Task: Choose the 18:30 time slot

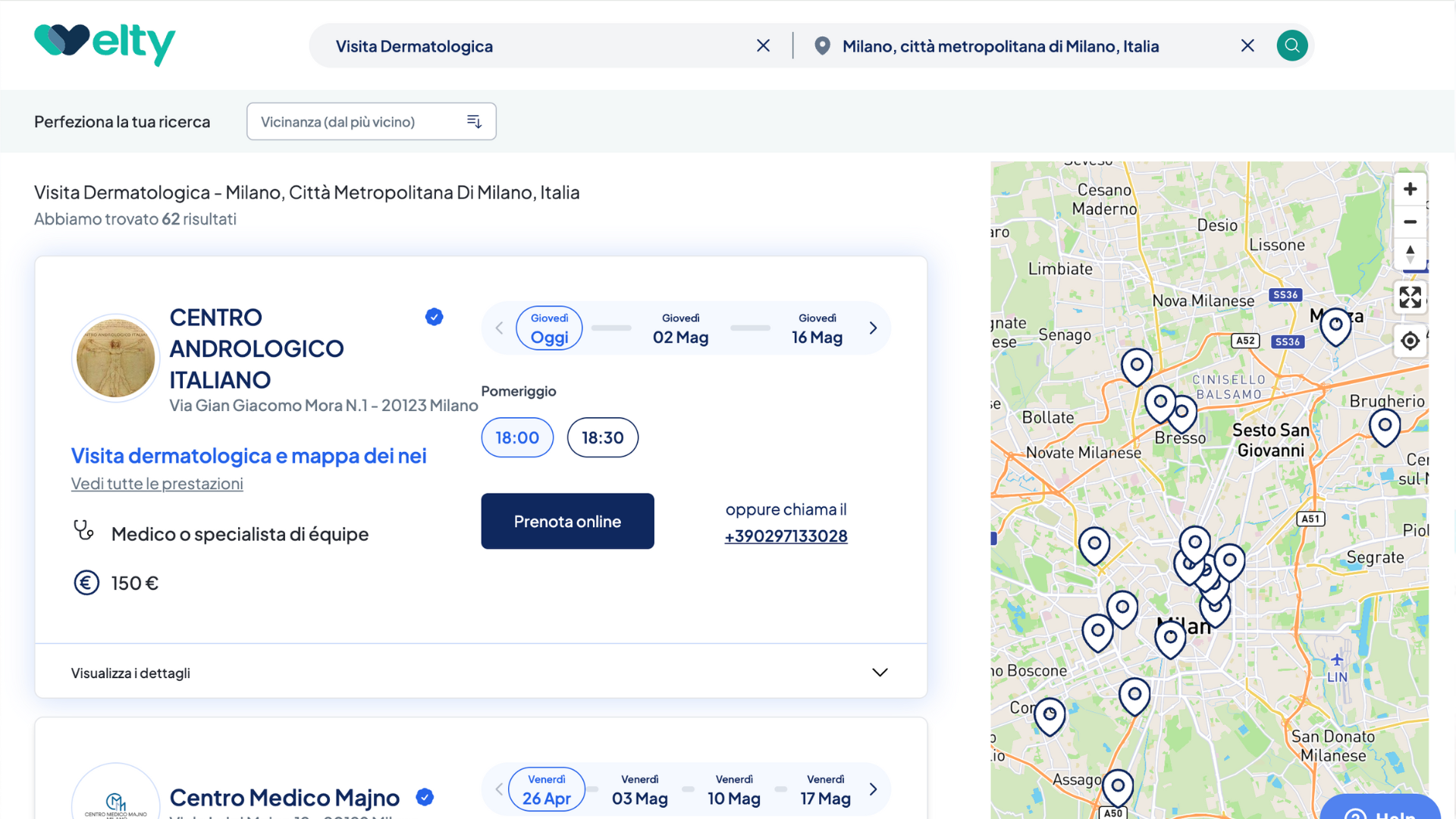Action: [x=602, y=438]
